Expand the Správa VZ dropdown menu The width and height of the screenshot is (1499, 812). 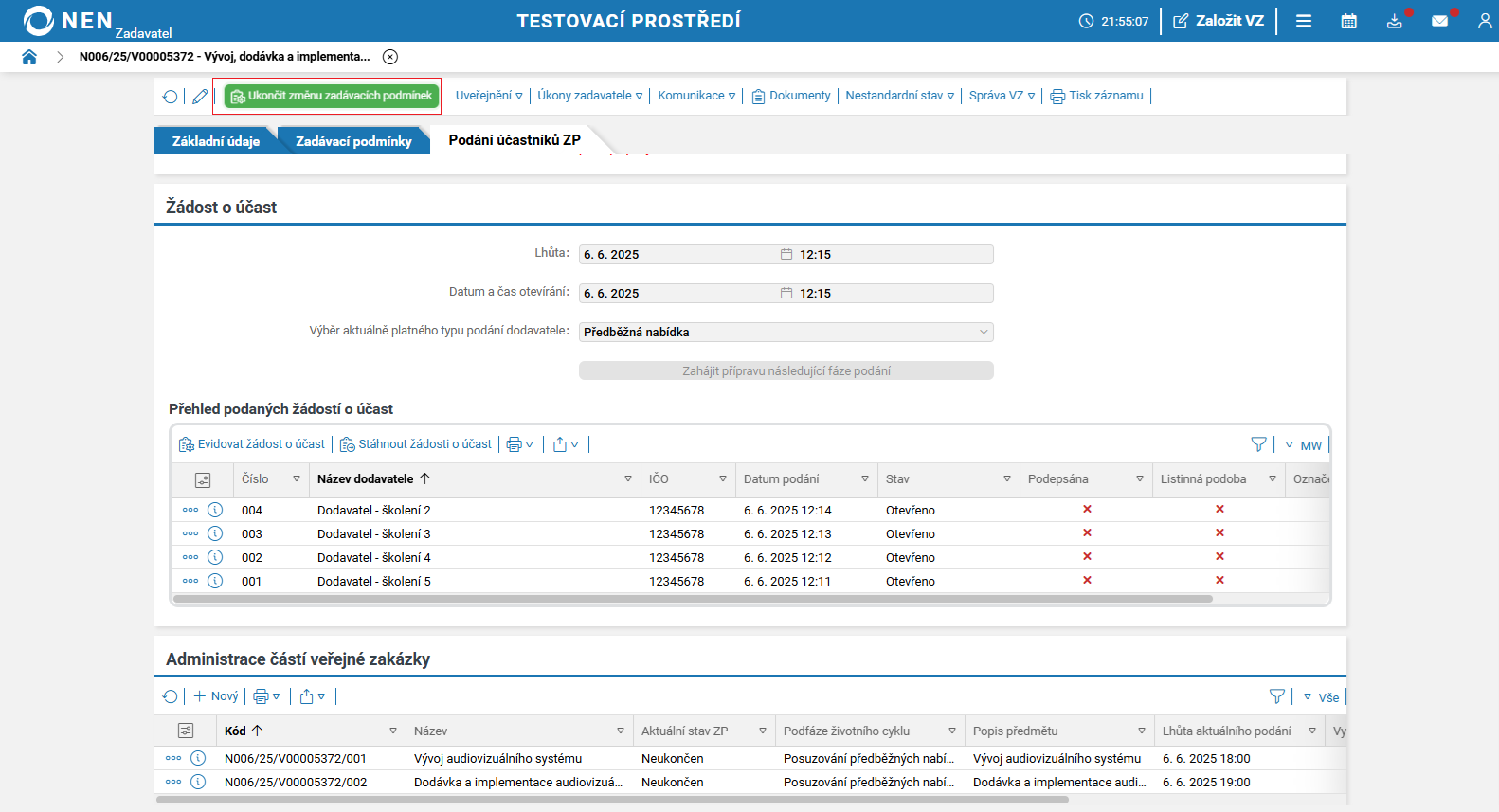point(1002,96)
